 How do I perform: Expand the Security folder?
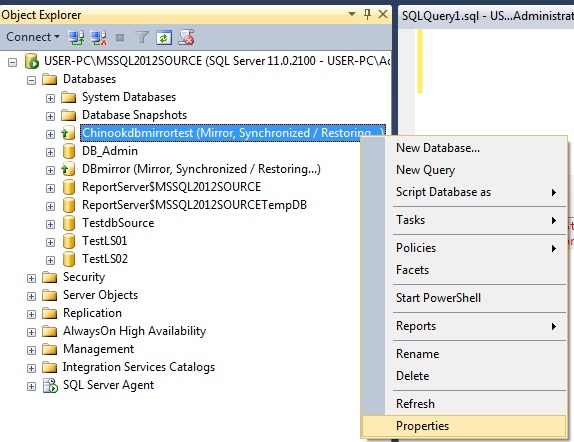tap(31, 278)
